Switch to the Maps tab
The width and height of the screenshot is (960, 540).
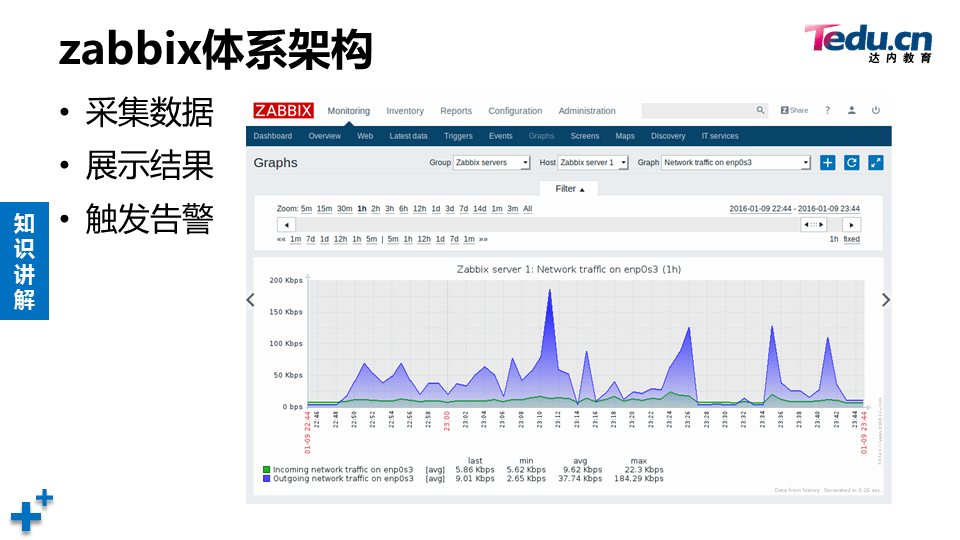[x=624, y=136]
